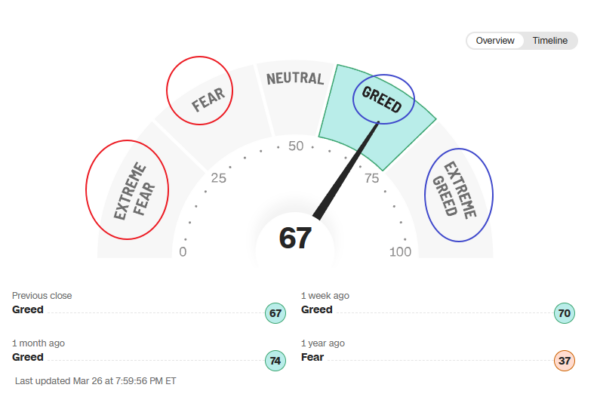600x400 pixels.
Task: Click the Previous close Greed label
Action: click(28, 309)
